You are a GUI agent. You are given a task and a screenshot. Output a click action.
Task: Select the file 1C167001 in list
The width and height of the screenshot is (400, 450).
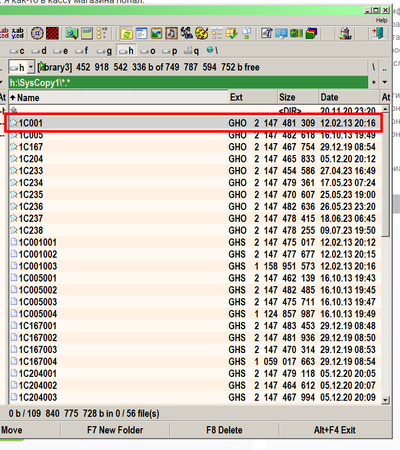(195, 326)
